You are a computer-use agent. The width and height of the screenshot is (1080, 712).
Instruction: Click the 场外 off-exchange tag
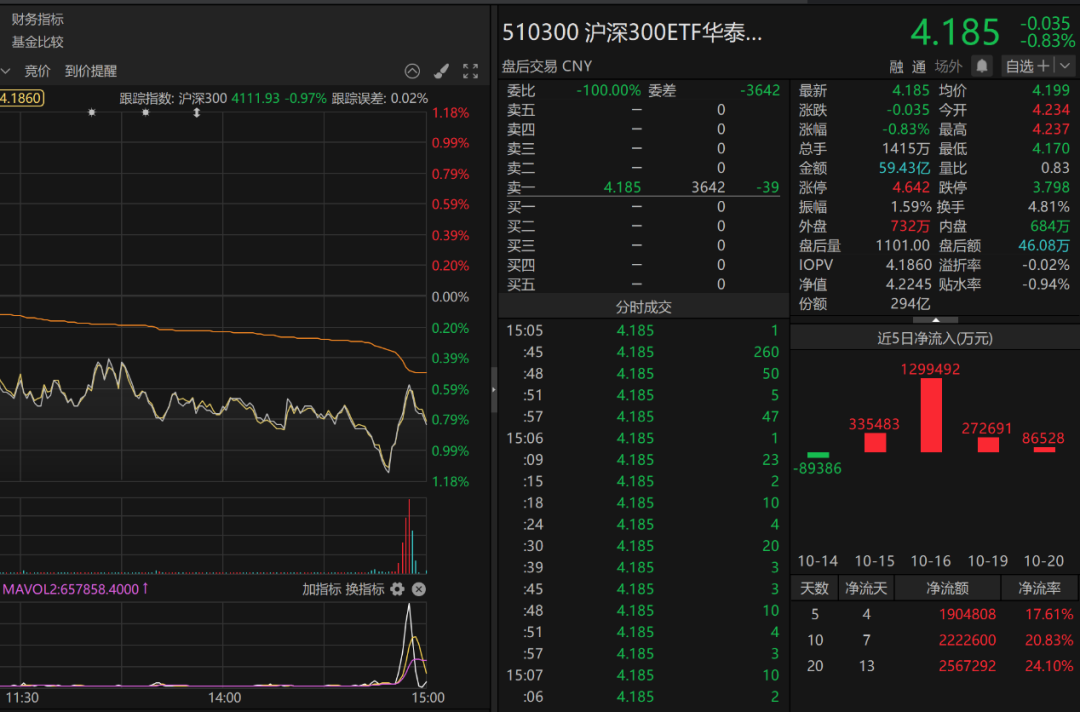[x=948, y=67]
